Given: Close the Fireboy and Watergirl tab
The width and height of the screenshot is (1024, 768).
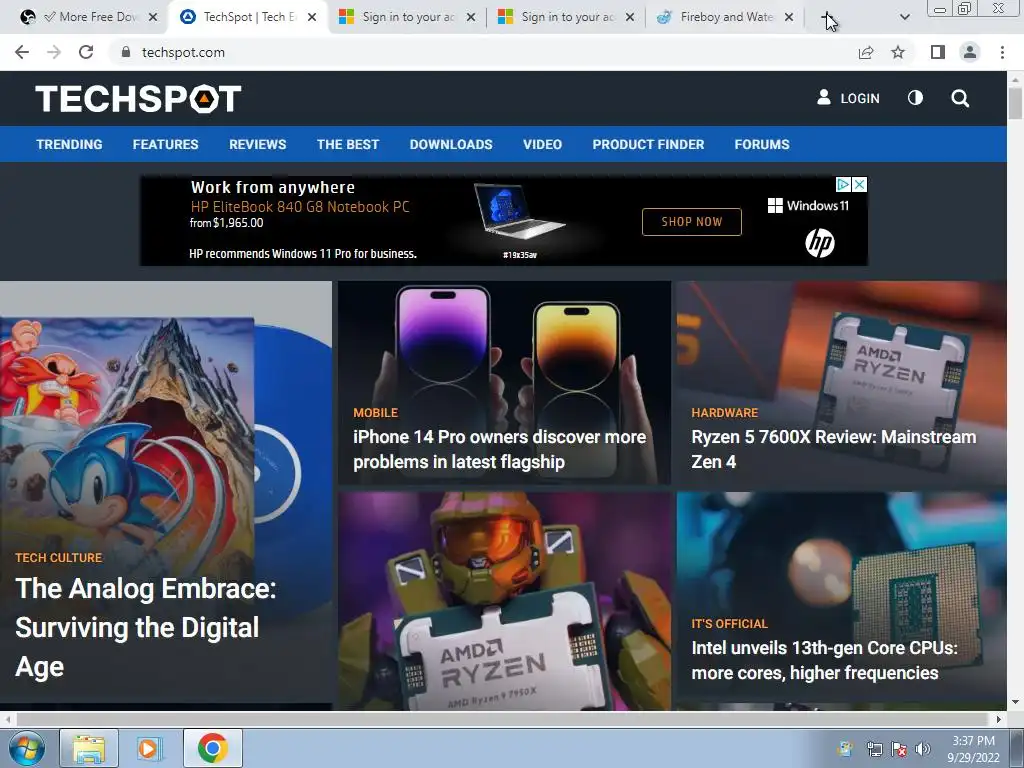Looking at the screenshot, I should tap(789, 17).
